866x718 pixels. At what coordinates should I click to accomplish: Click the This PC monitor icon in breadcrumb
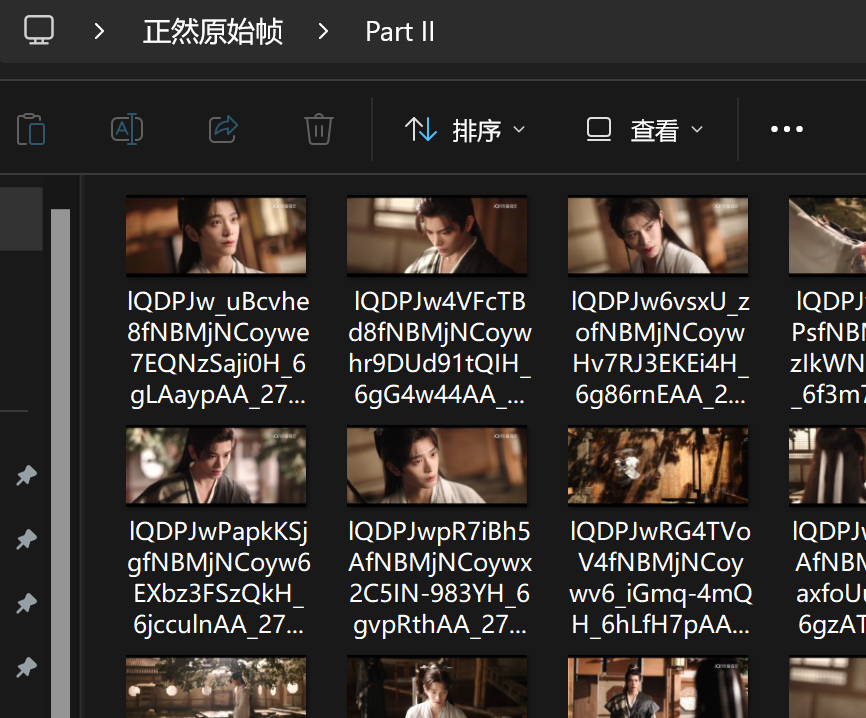[39, 30]
